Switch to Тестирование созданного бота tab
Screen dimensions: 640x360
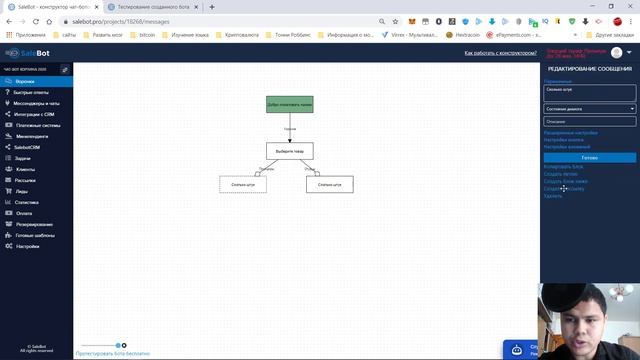153,7
